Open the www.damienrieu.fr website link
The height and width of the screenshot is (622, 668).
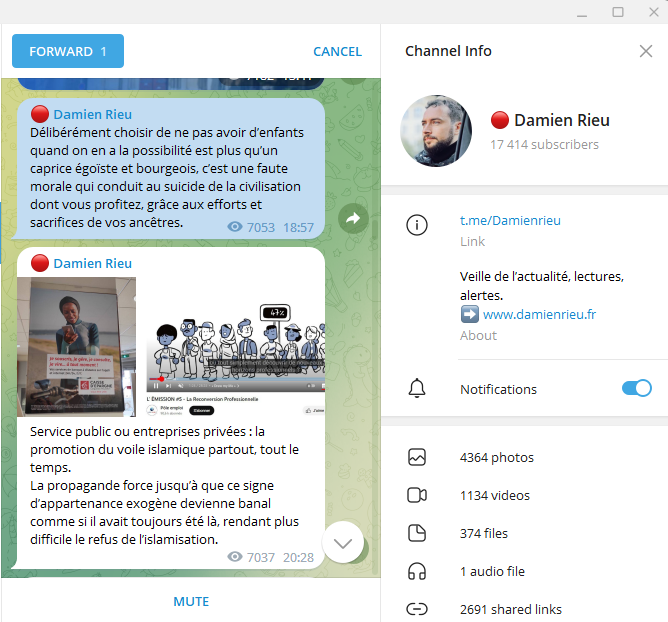539,314
